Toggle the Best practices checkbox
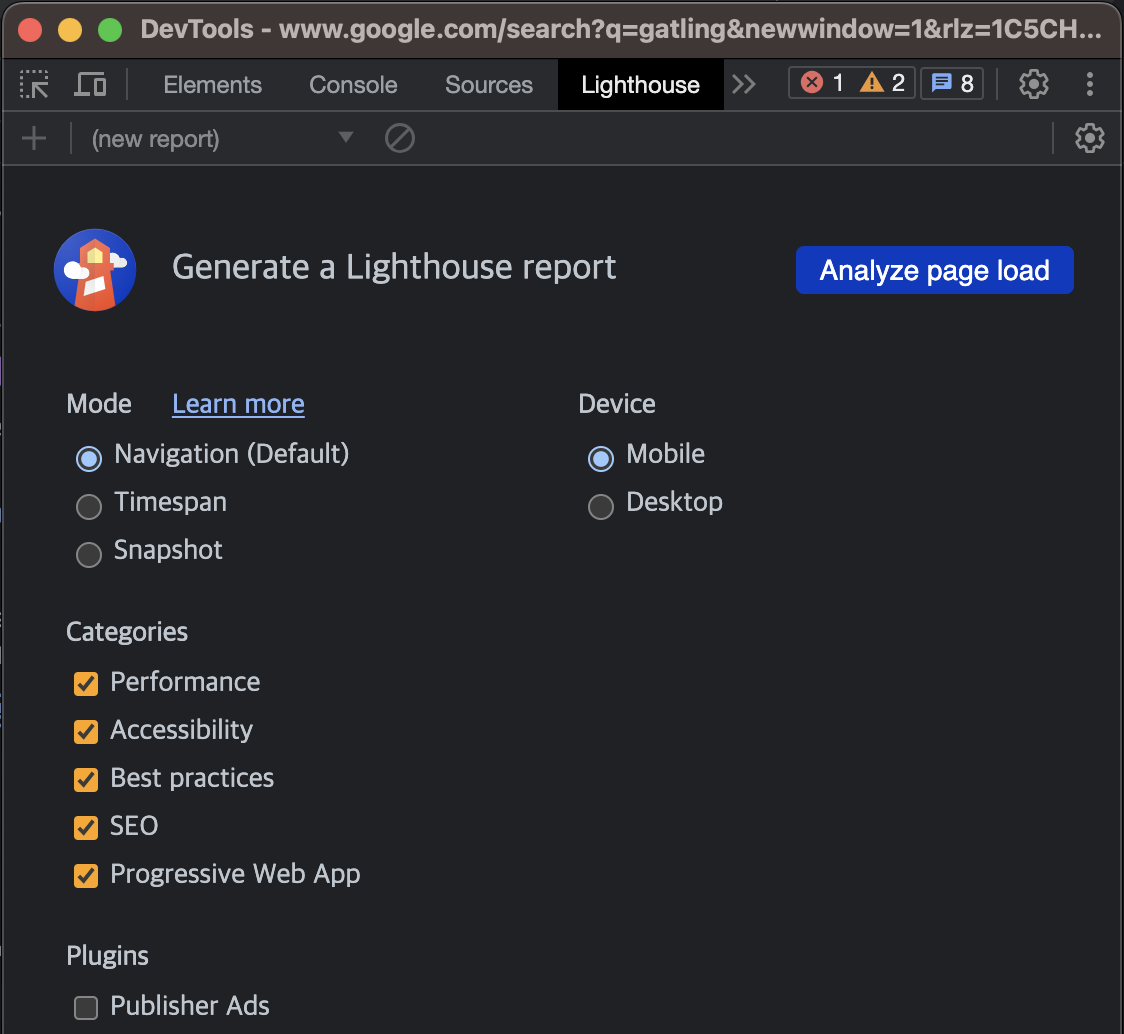Image resolution: width=1124 pixels, height=1034 pixels. point(86,779)
